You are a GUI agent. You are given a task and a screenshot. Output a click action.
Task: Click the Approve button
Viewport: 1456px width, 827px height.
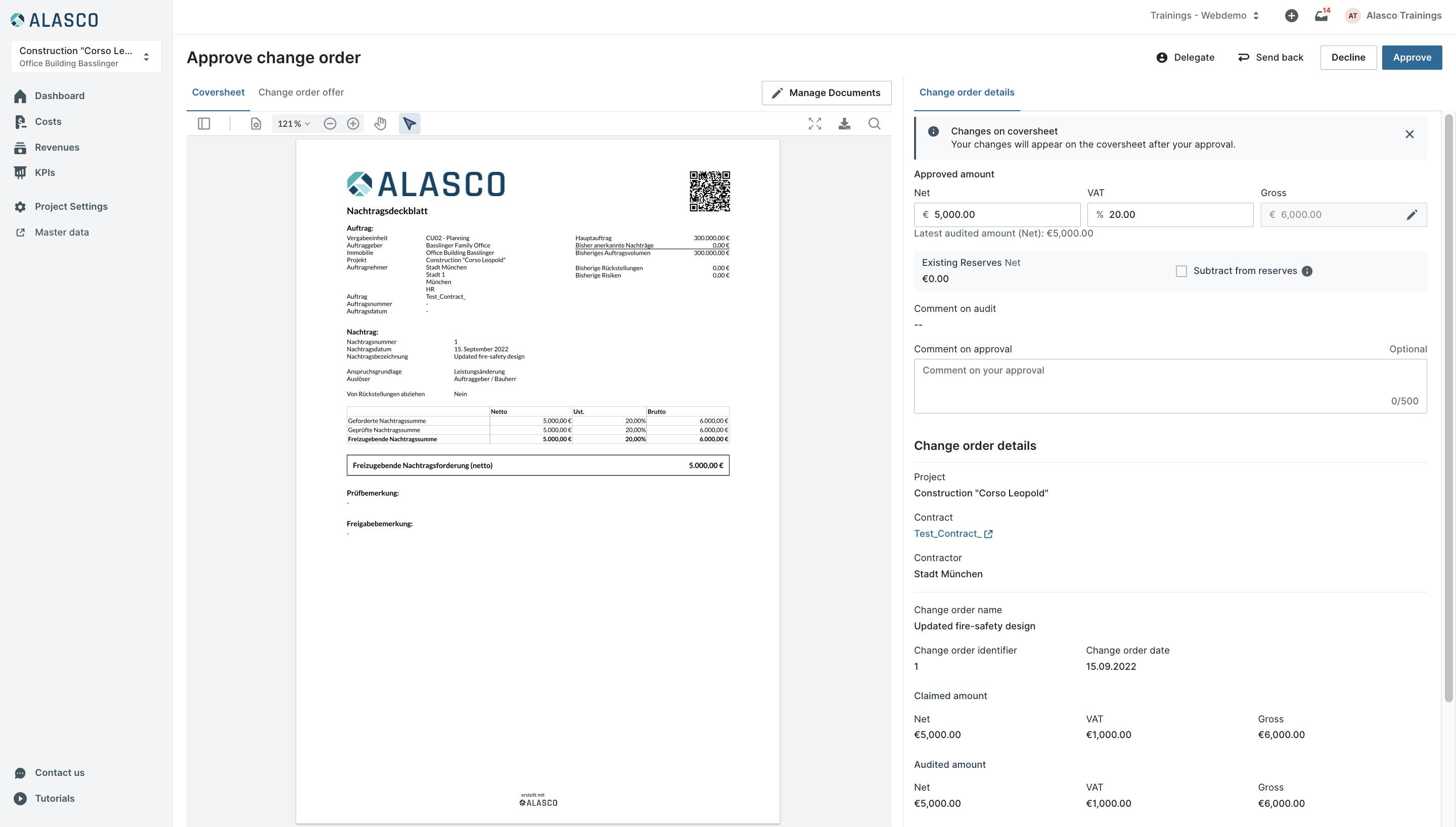tap(1412, 57)
